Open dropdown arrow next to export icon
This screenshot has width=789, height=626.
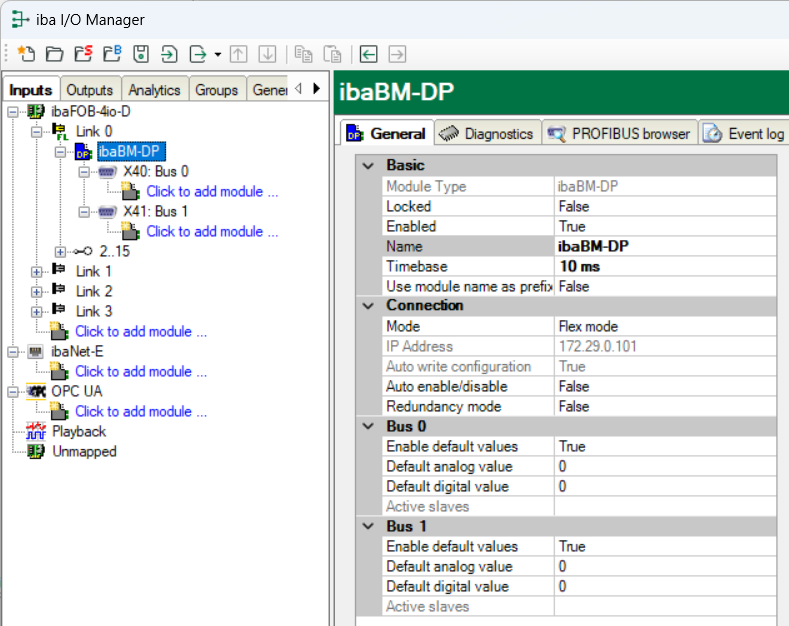click(218, 54)
